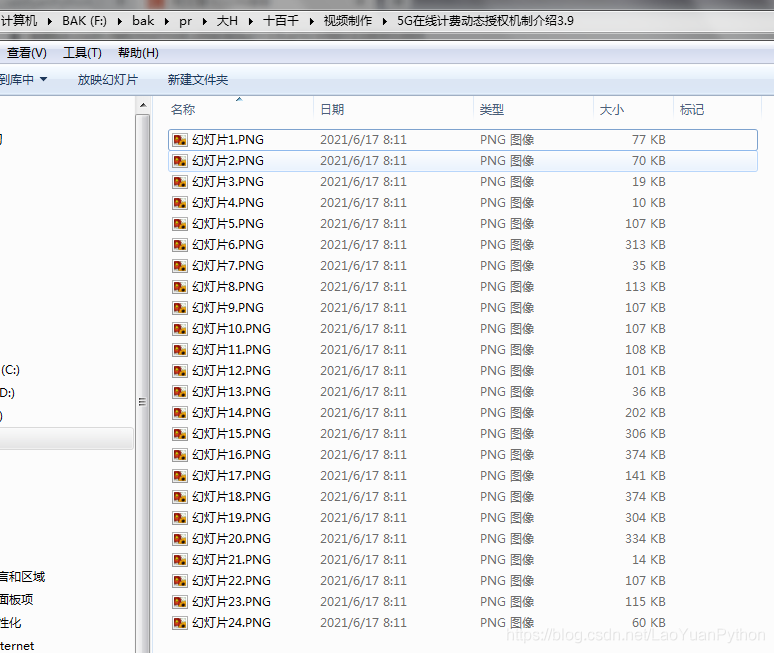Expand the arrow after 视频制作 in address bar
Screen dimensions: 774x653
(385, 21)
